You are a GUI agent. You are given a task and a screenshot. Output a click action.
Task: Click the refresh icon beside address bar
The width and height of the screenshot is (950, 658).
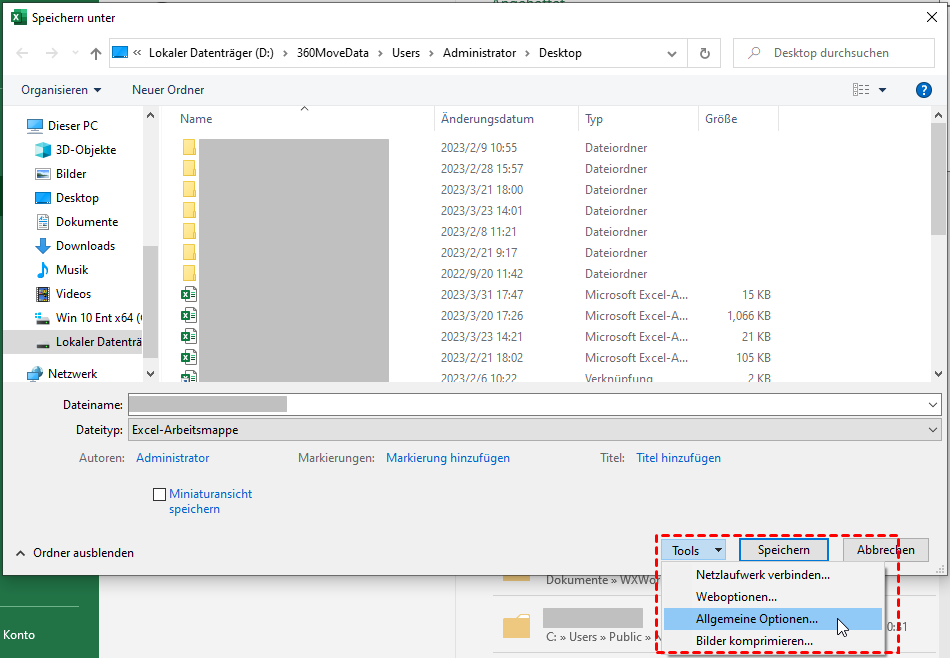(705, 53)
